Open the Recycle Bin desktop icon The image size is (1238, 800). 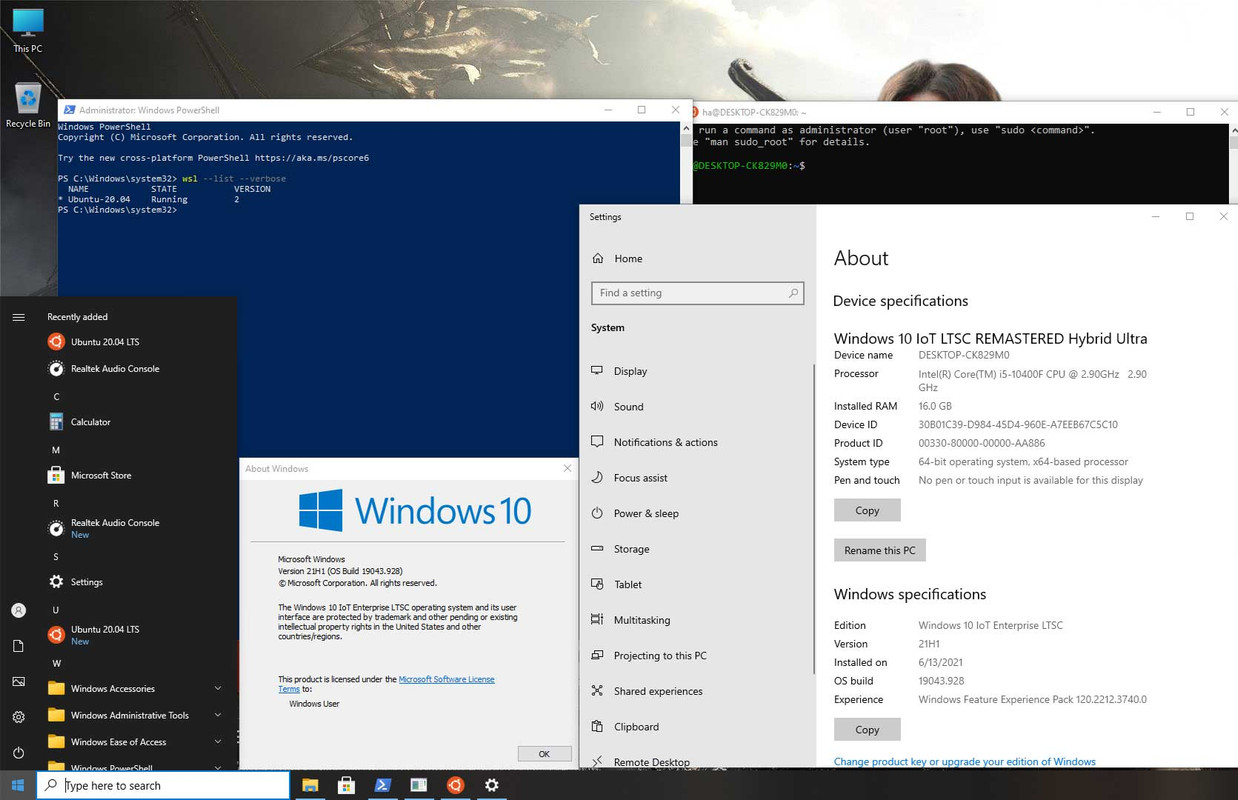point(28,105)
